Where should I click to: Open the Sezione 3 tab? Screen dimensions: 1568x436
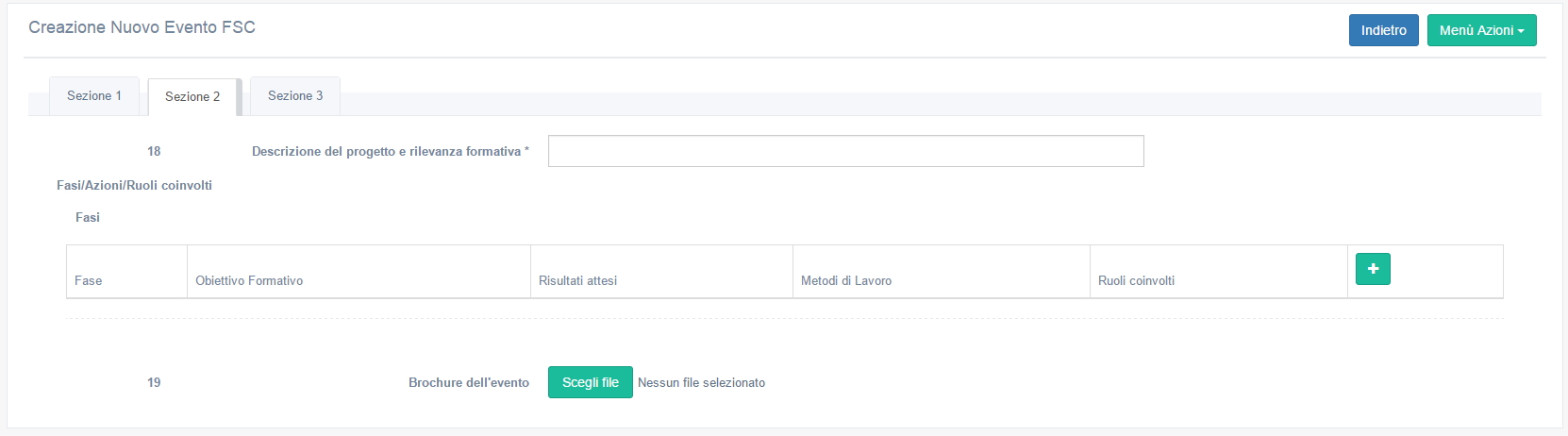coord(295,96)
